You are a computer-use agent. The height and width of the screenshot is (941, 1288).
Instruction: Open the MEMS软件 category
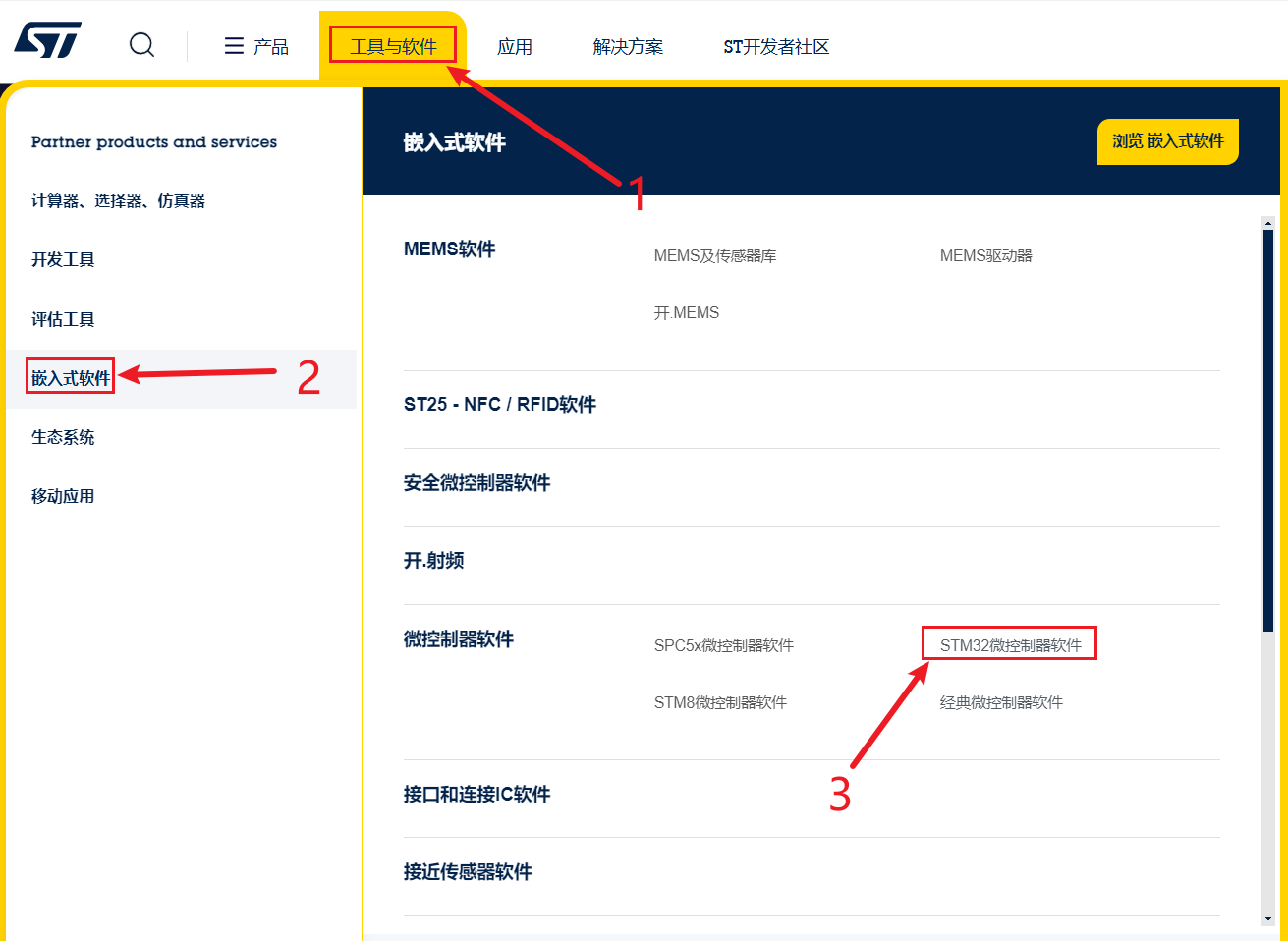point(450,249)
